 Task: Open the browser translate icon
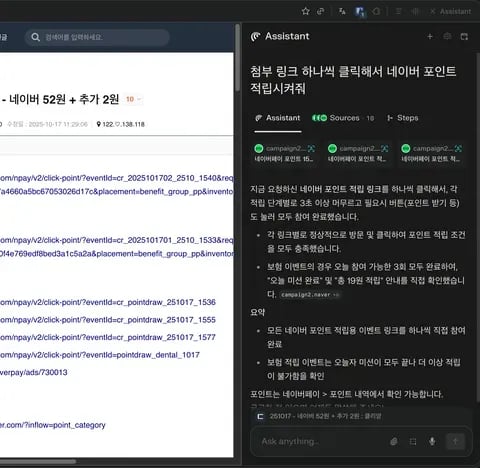tap(342, 12)
